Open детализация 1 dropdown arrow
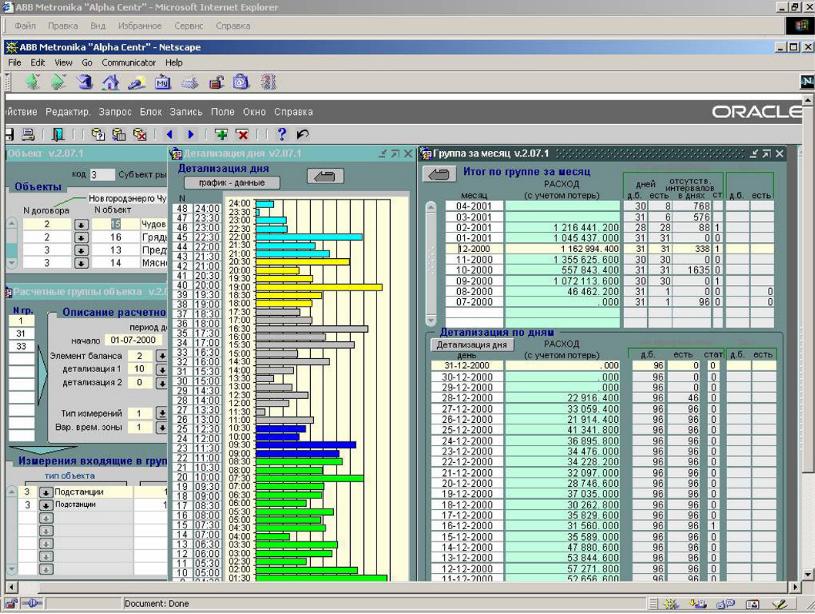Screen dimensions: 815x614 coord(162,369)
